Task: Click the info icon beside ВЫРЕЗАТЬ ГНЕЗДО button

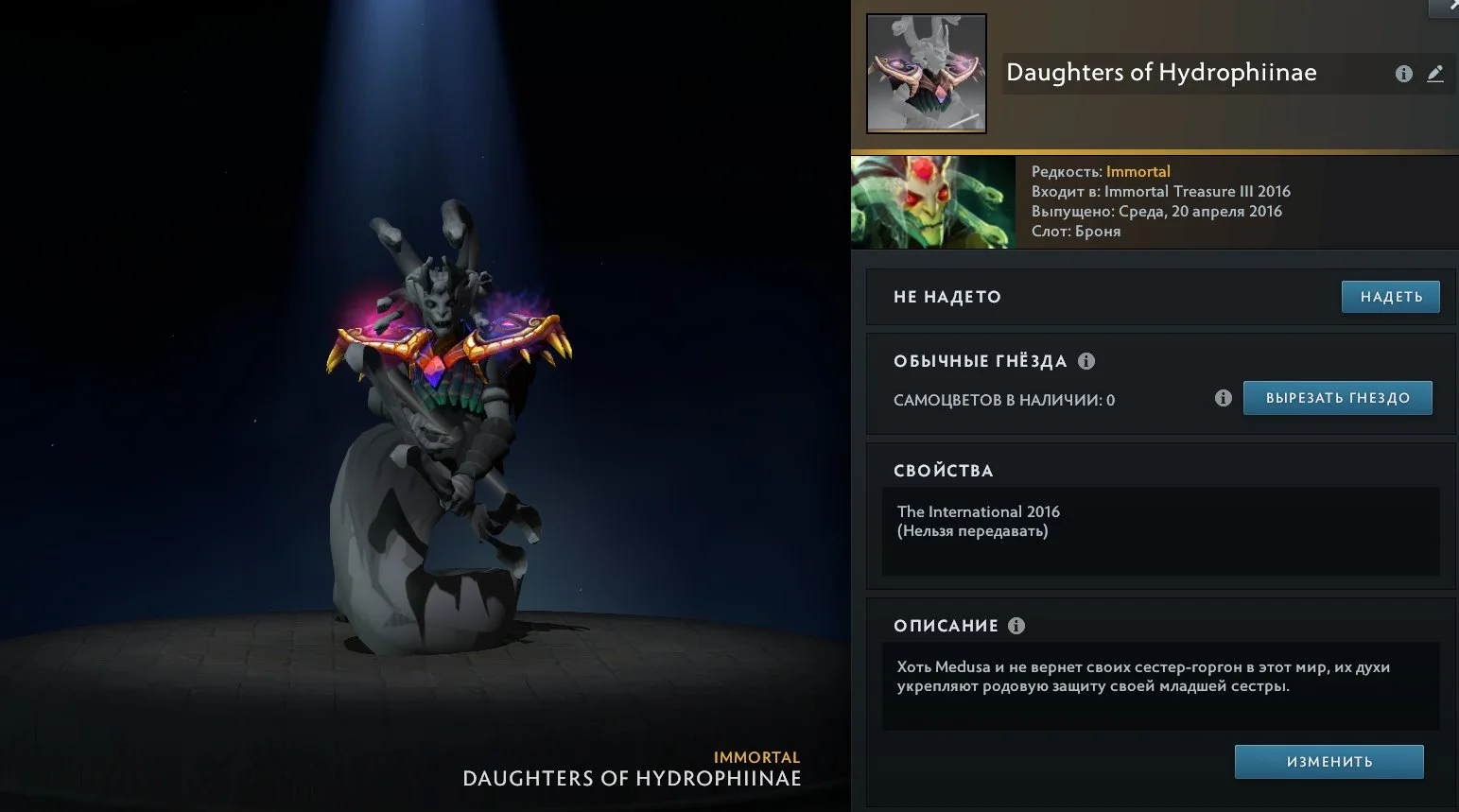Action: pyautogui.click(x=1224, y=398)
